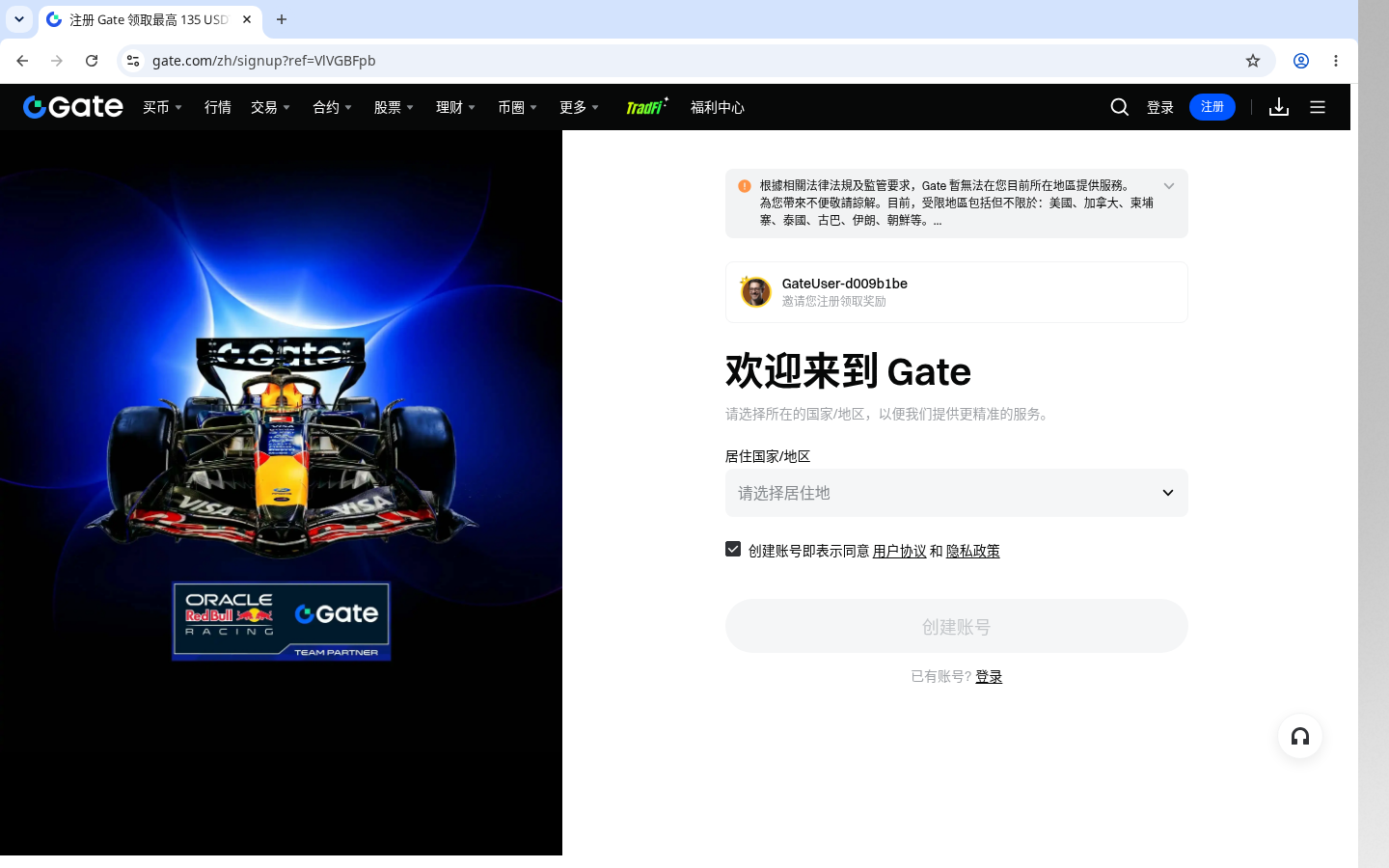Click the 居住国家/地区 label

tap(768, 456)
